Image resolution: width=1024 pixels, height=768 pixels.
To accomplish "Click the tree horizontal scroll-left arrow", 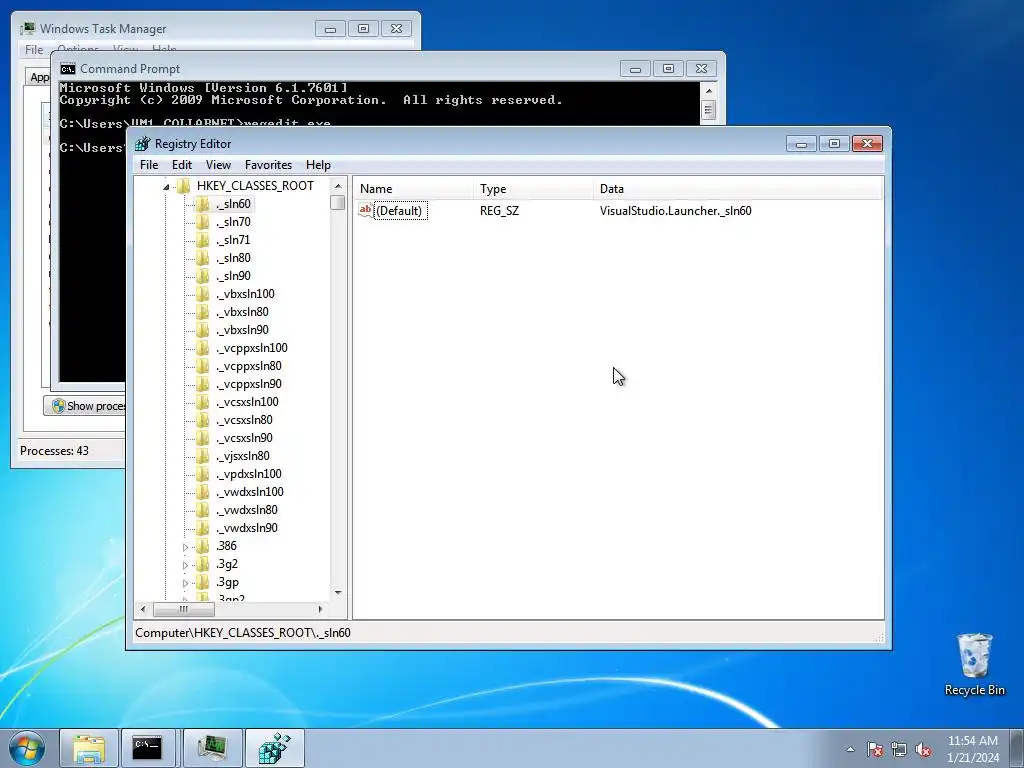I will point(143,609).
